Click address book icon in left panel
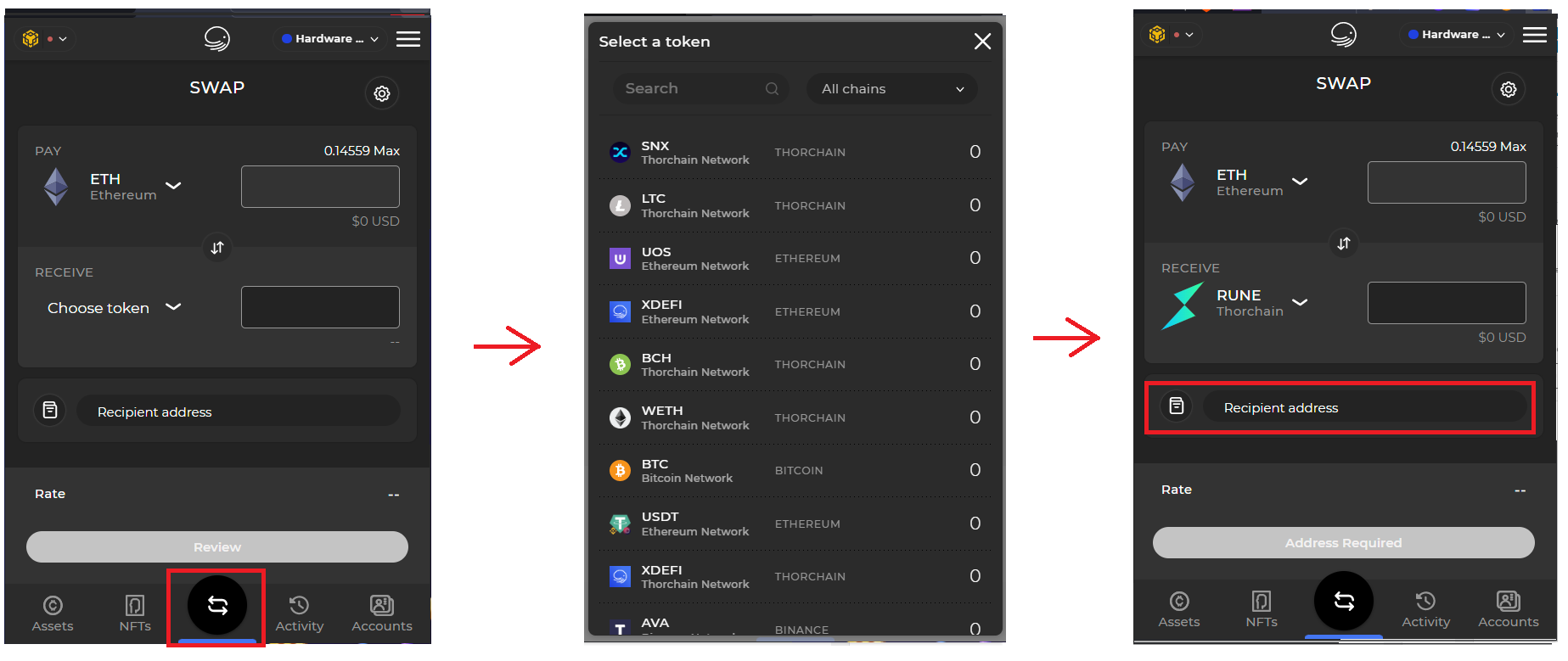This screenshot has height=661, width=1568. pyautogui.click(x=50, y=411)
